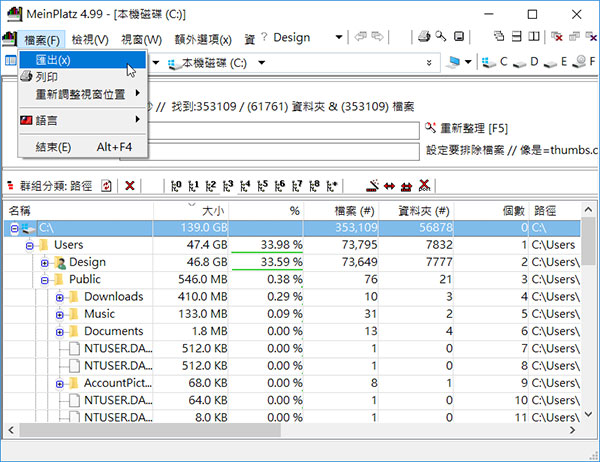
Task: Select the 33.98 % percentage cell
Action: (266, 245)
